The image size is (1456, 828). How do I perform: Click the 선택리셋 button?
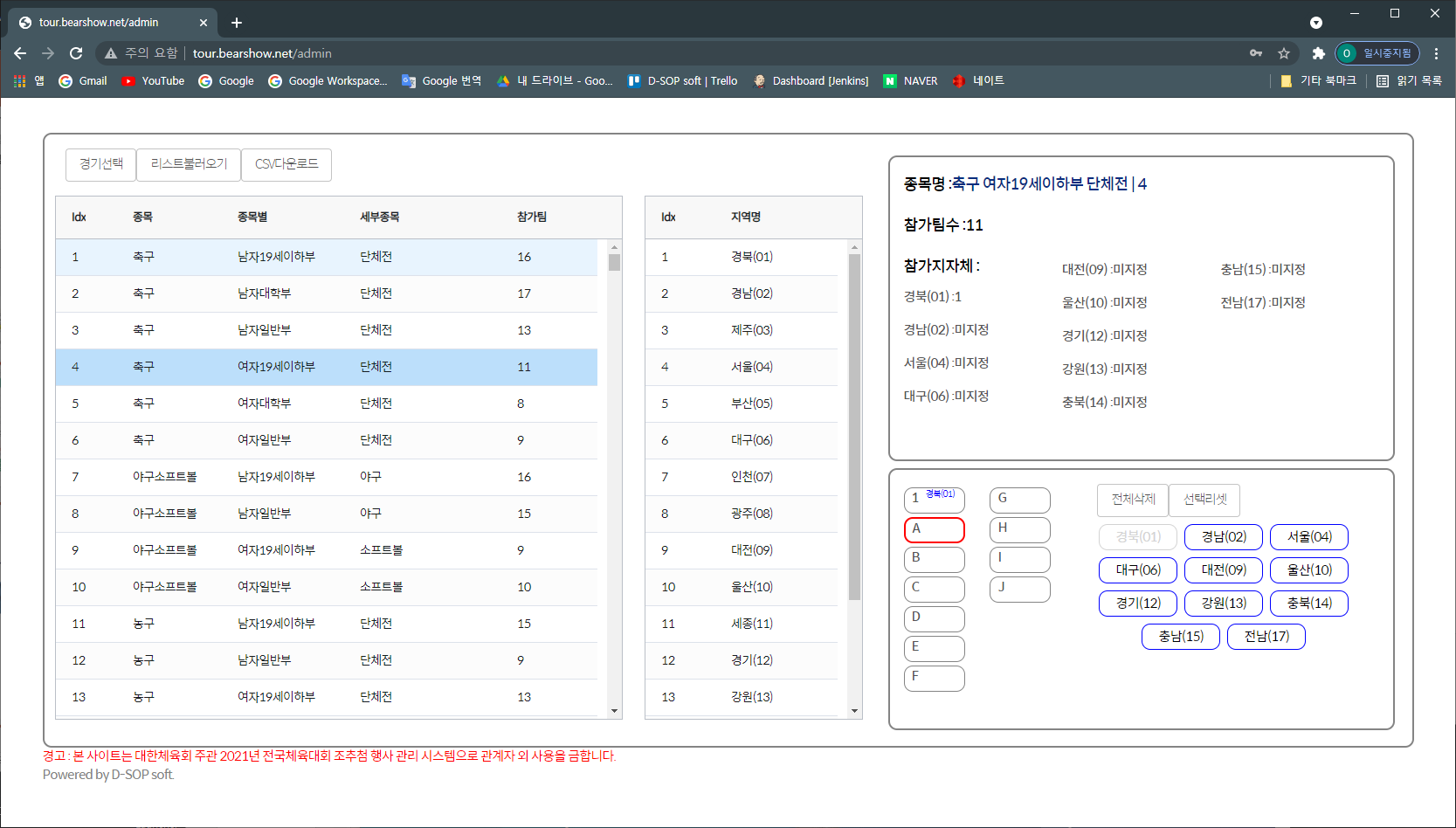[x=1204, y=500]
